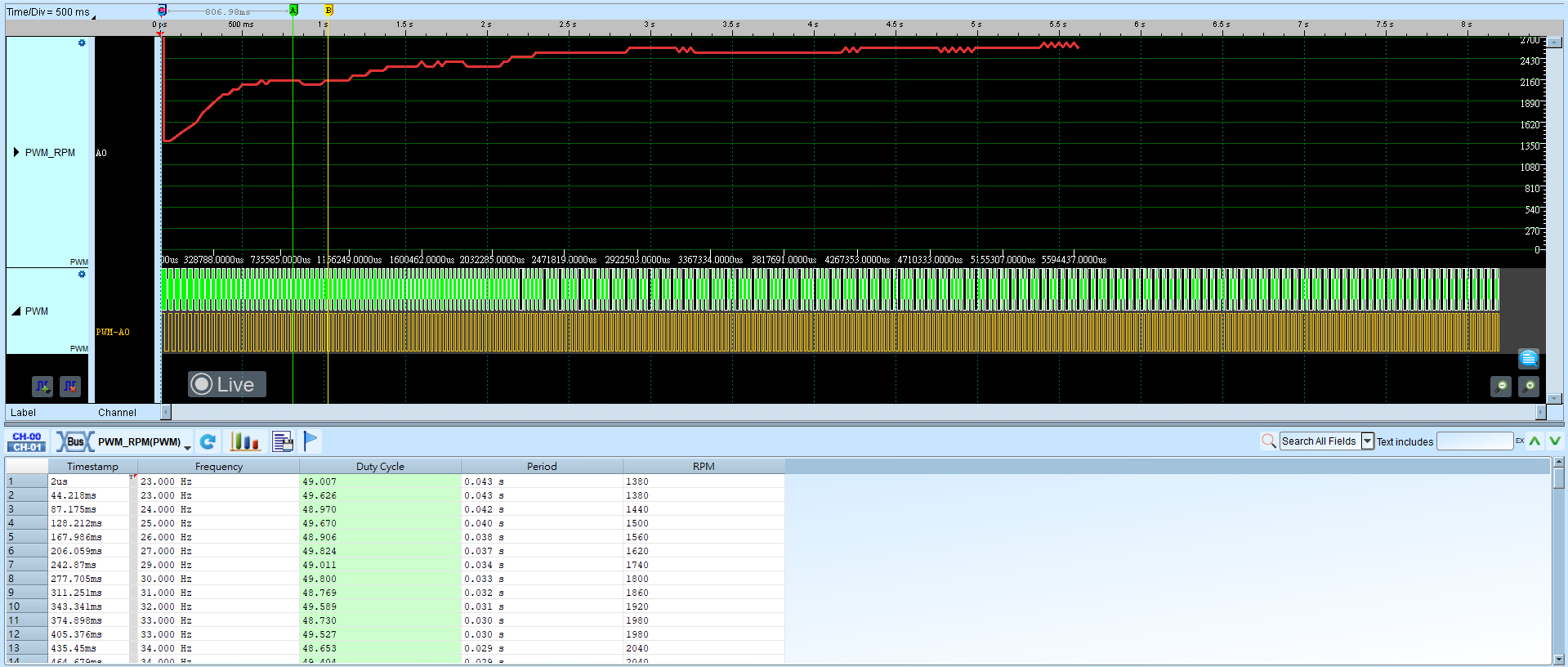The image size is (1568, 667).
Task: Toggle the Live capture button
Action: coord(226,384)
